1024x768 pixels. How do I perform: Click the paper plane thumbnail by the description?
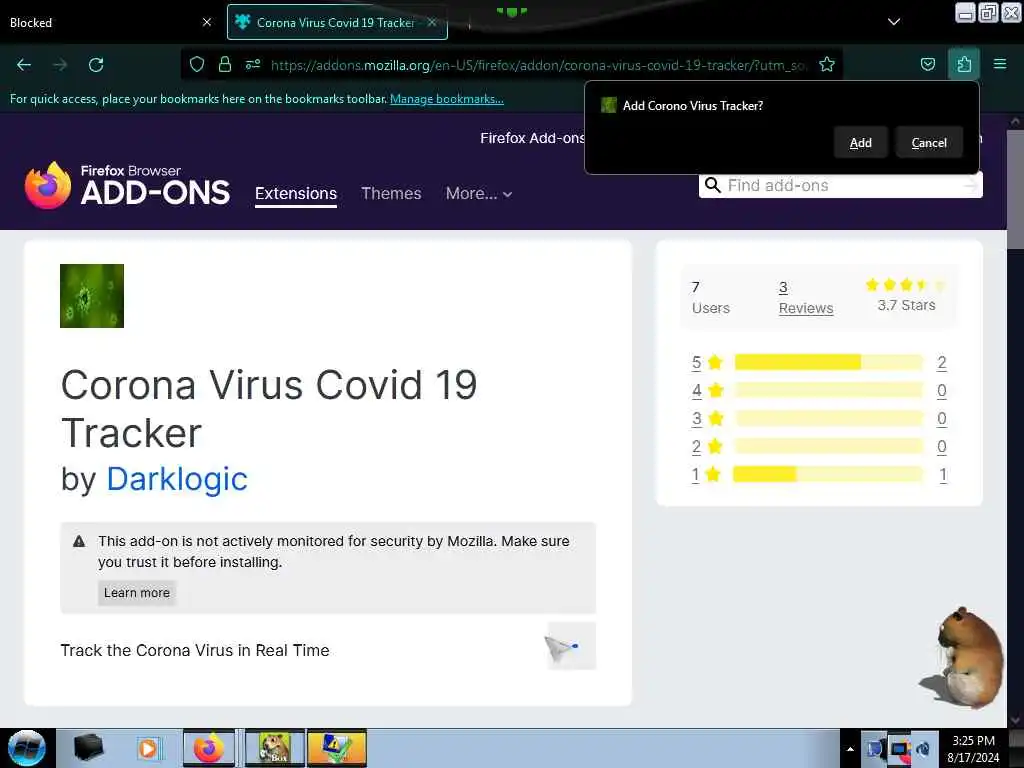point(571,646)
